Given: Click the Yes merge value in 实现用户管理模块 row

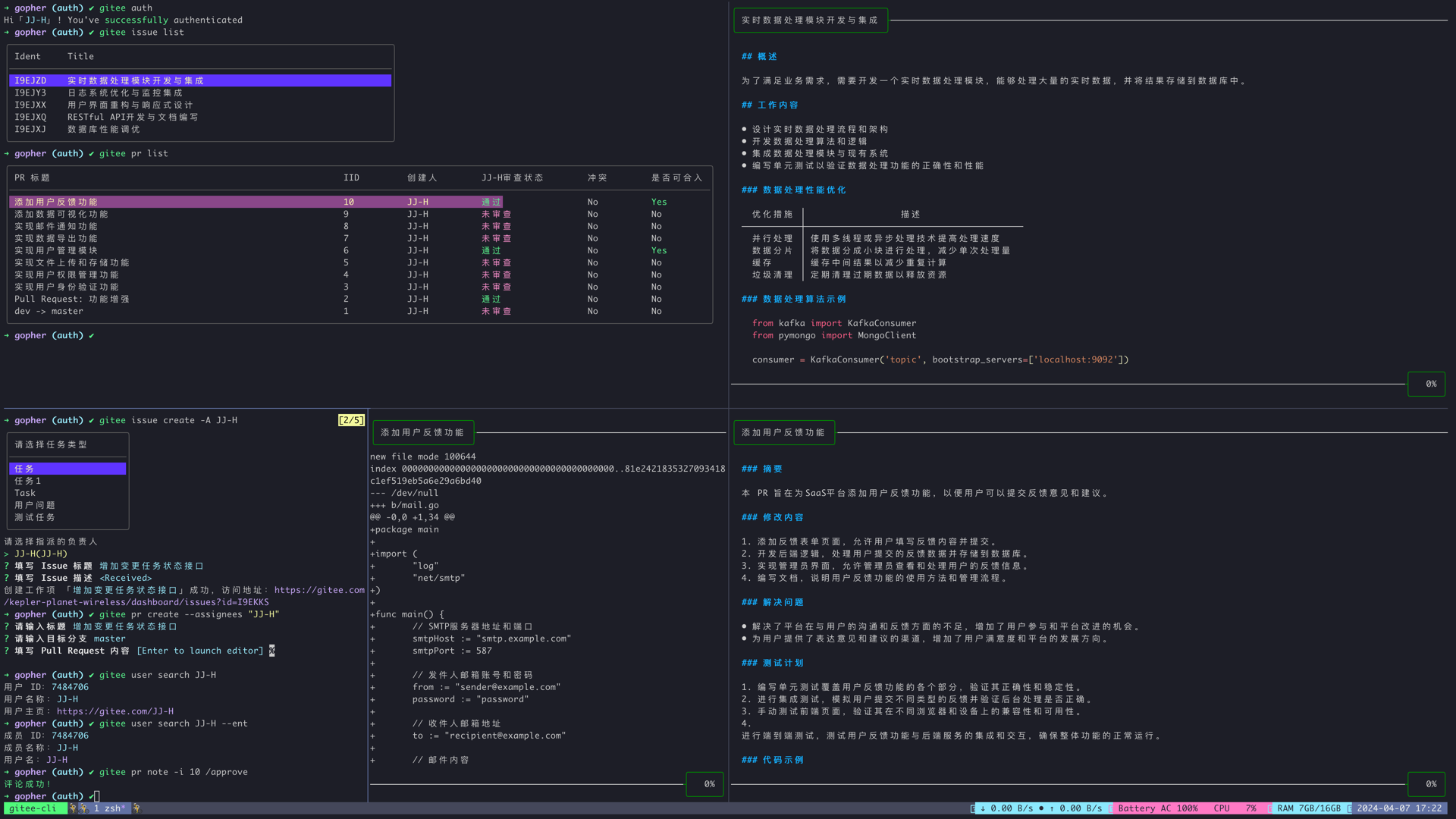Looking at the screenshot, I should click(x=659, y=250).
